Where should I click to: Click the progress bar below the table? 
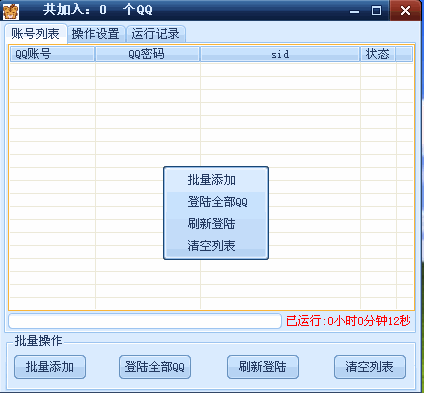point(145,321)
